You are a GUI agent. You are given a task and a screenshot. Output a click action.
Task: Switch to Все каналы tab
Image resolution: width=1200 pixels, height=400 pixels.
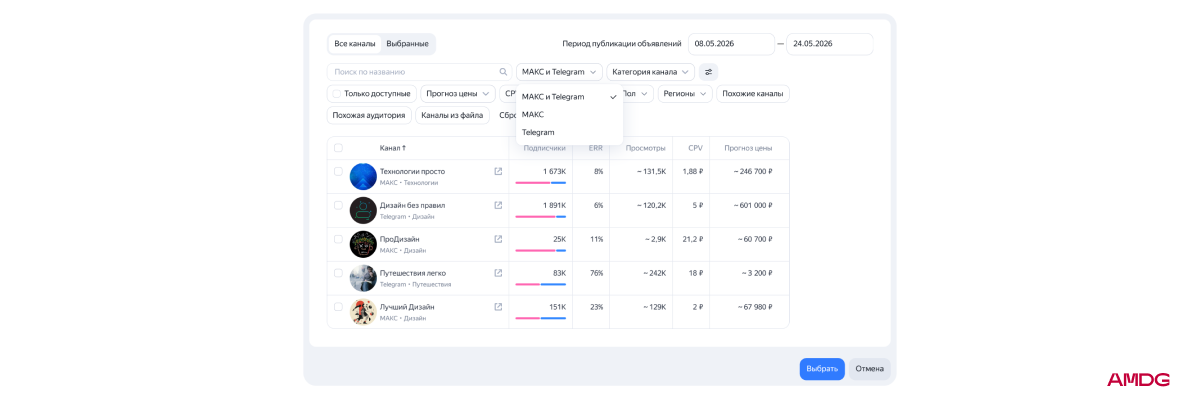(x=355, y=44)
